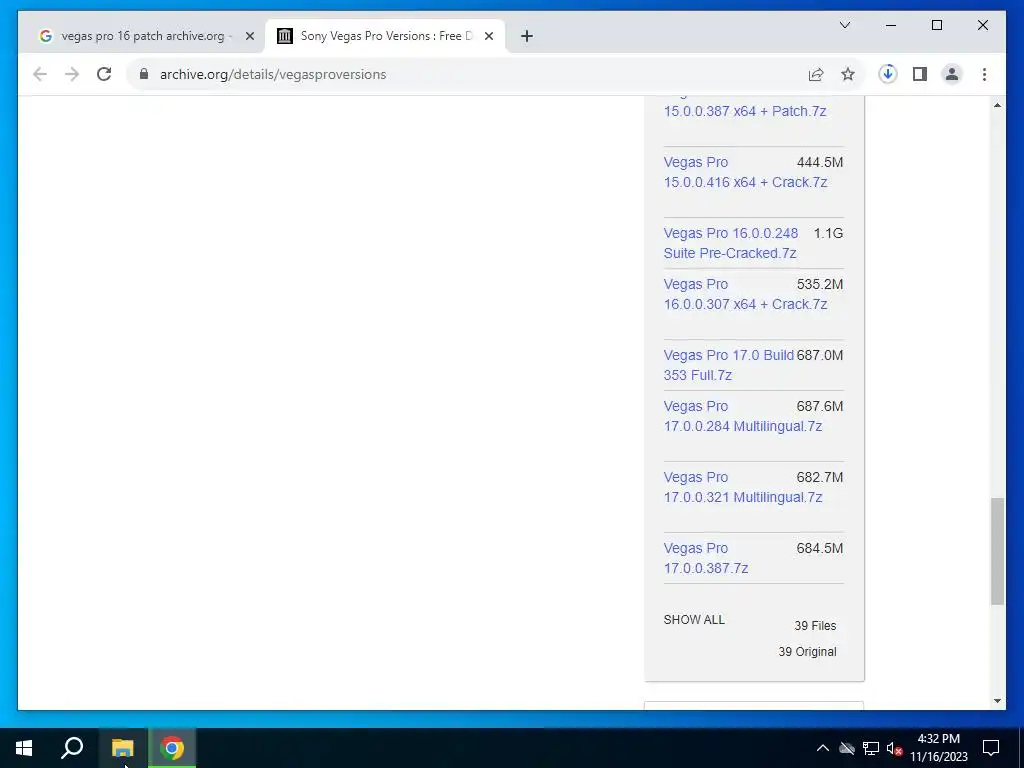1024x768 pixels.
Task: Bookmark this page with the star icon
Action: (848, 74)
